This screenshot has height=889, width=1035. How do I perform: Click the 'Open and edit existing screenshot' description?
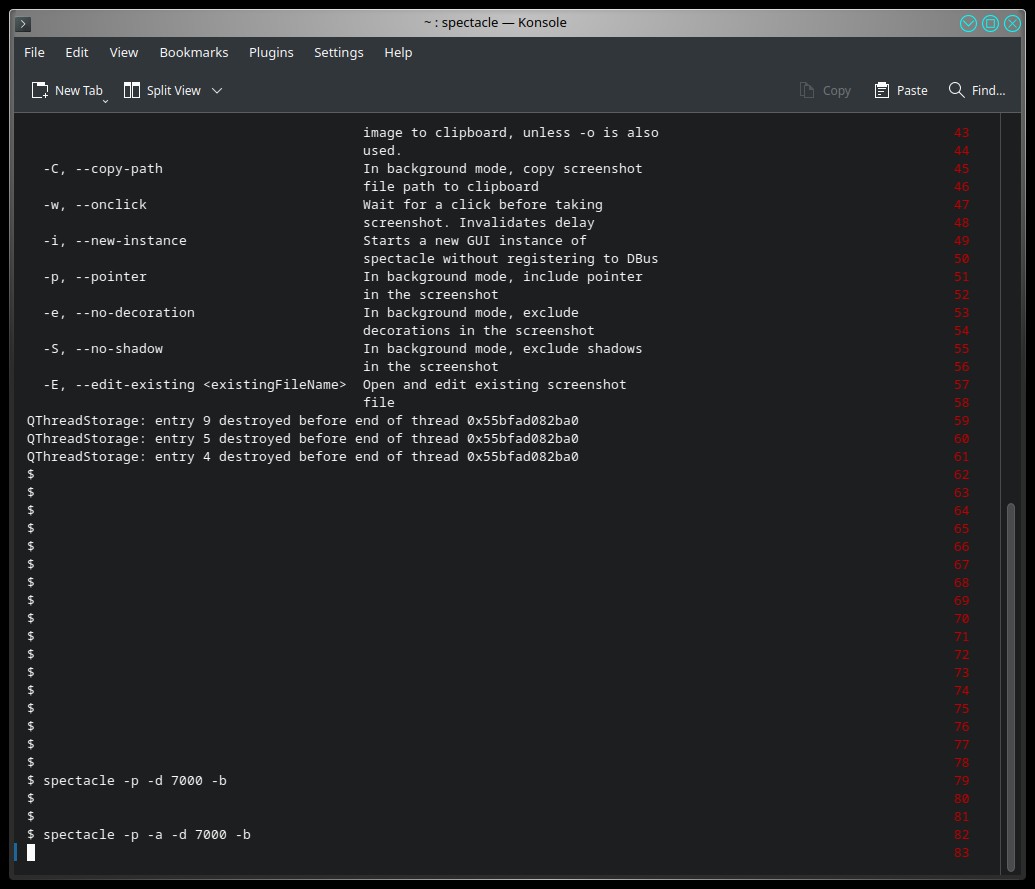494,385
